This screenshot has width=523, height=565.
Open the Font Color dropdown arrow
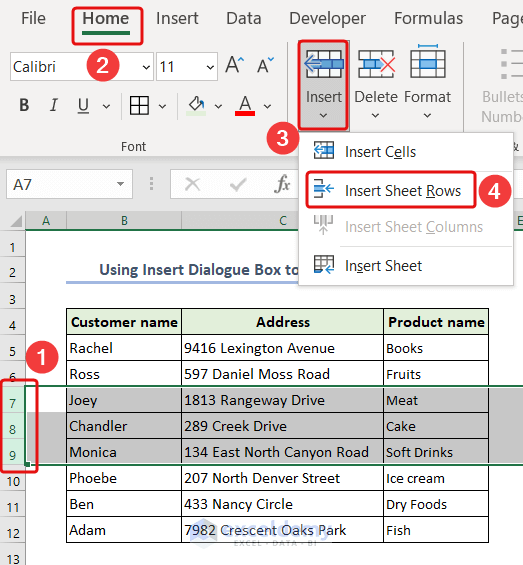pos(267,106)
